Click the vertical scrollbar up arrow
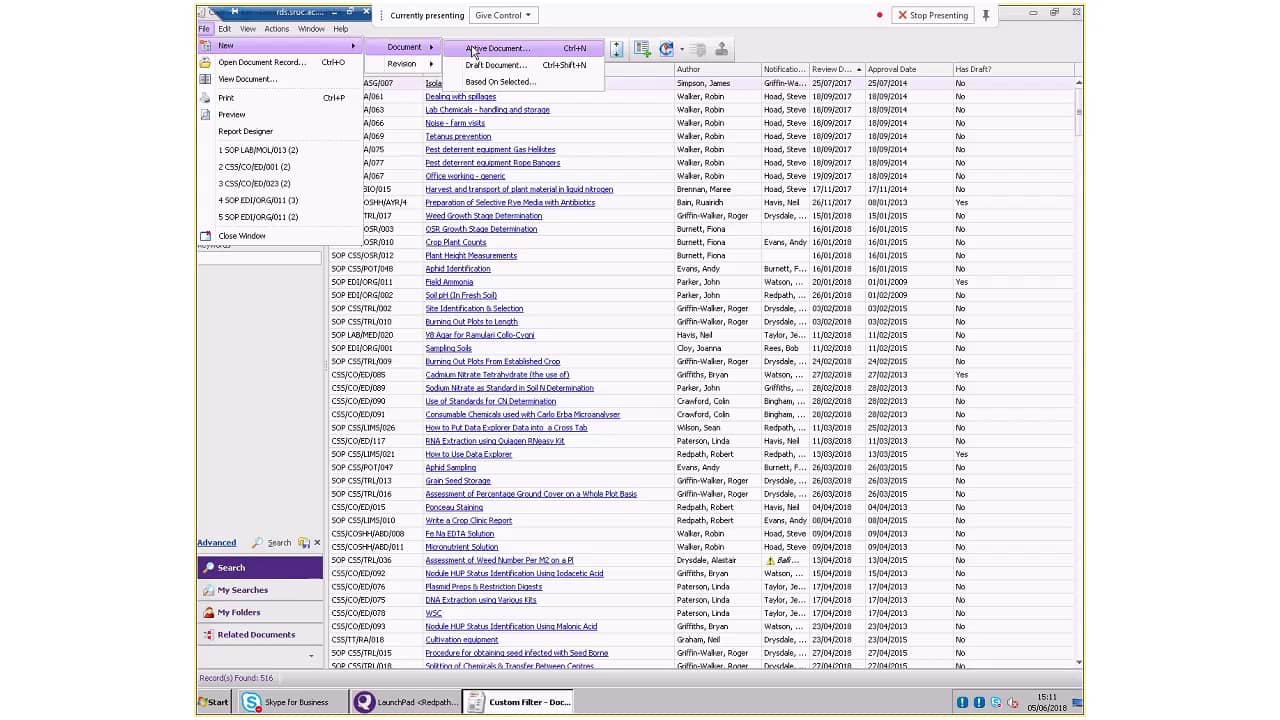1280x720 pixels. coord(1079,82)
